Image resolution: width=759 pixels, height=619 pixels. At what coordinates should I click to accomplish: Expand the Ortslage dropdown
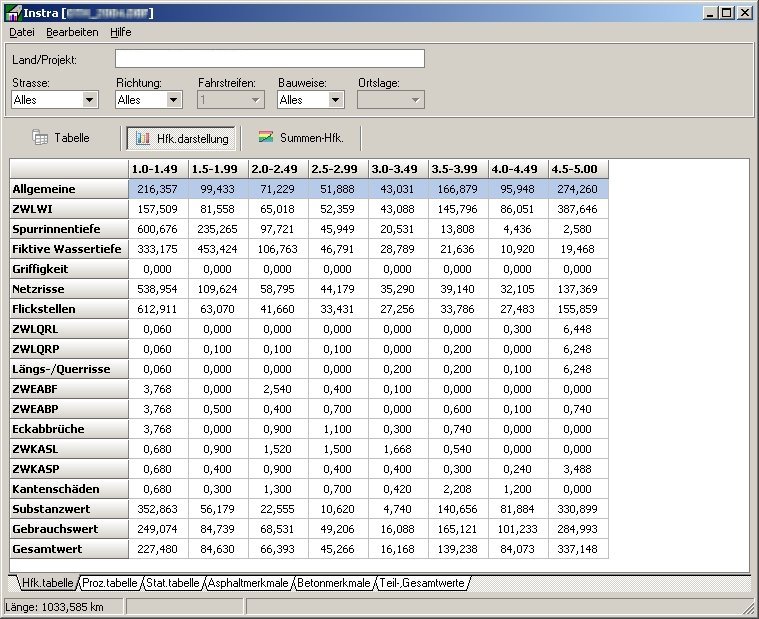click(415, 100)
